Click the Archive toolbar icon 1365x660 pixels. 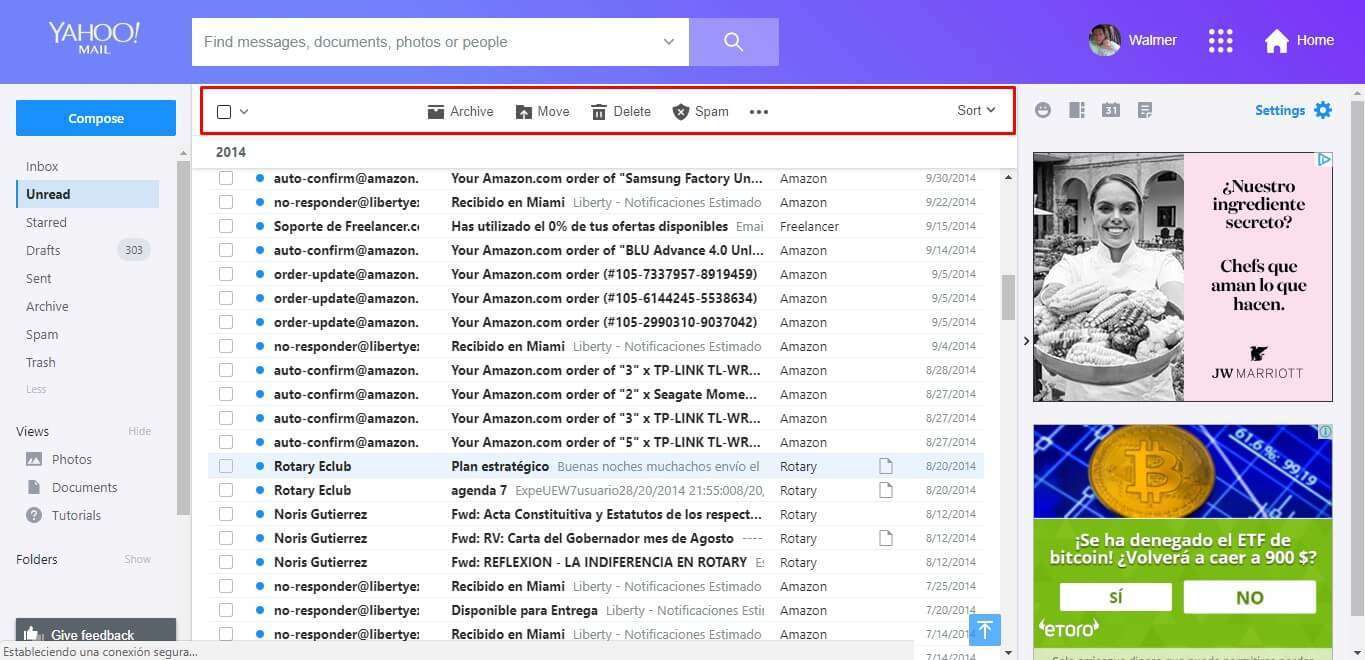[x=436, y=112]
